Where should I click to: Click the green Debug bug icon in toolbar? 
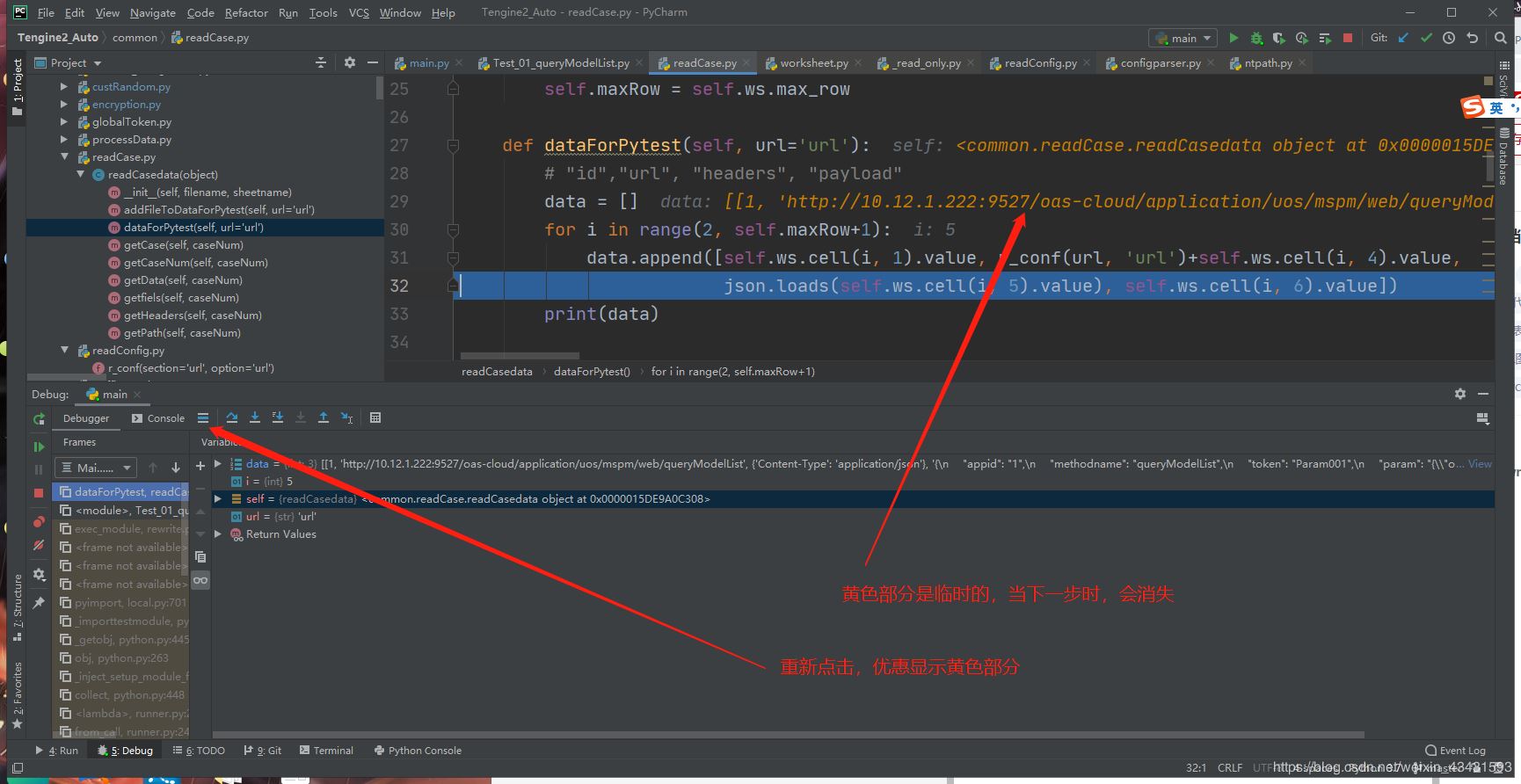1256,38
